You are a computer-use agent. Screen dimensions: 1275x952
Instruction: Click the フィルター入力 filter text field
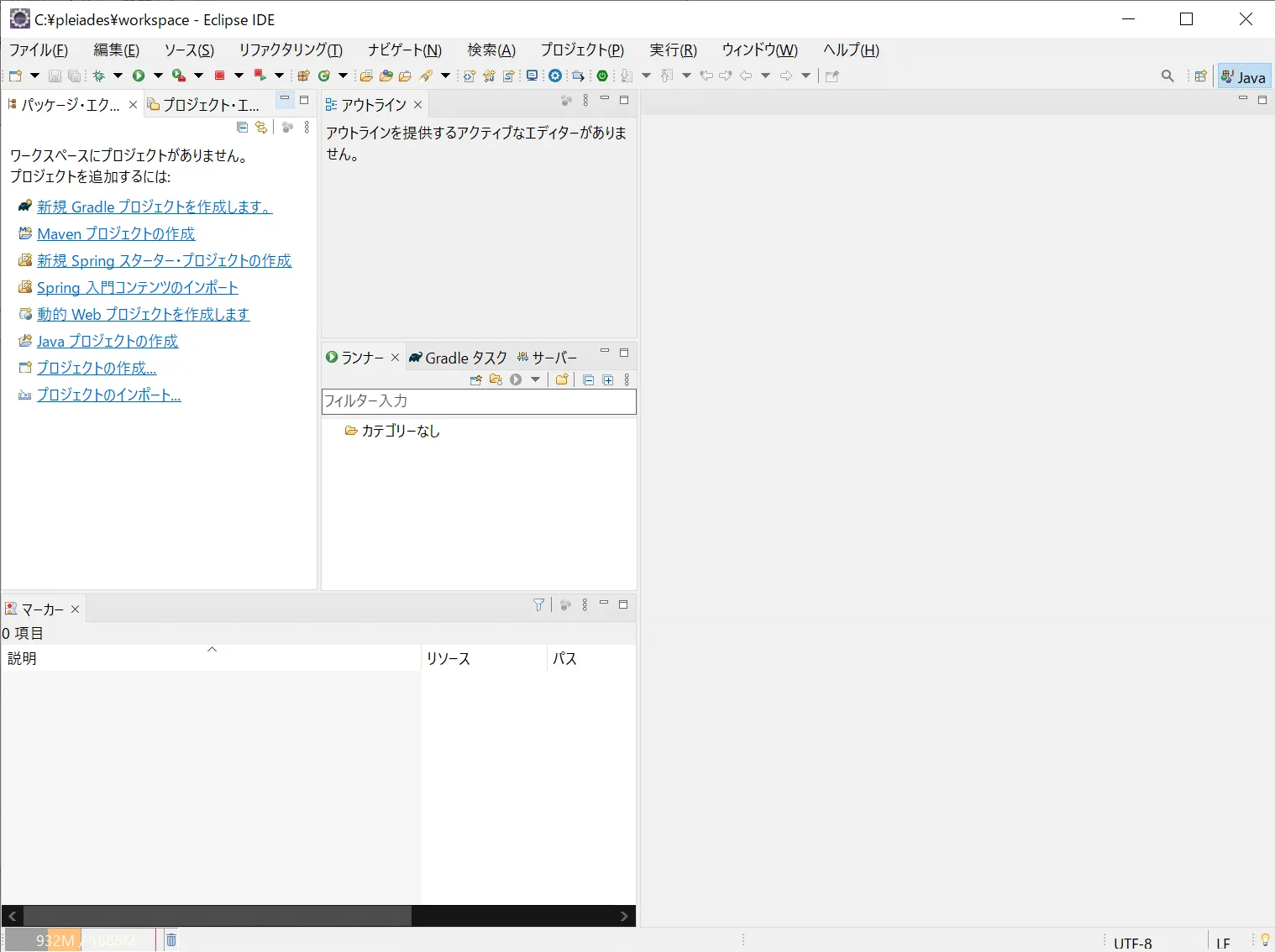pyautogui.click(x=479, y=401)
